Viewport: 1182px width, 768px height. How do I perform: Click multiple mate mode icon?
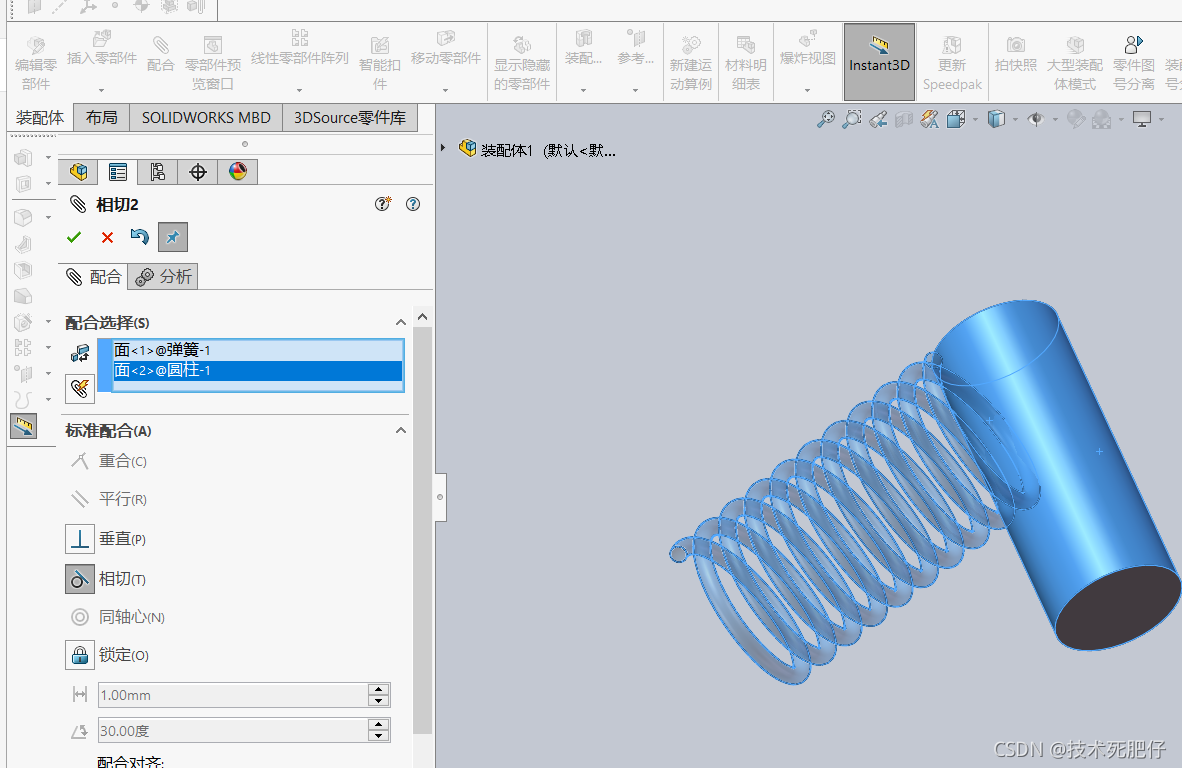click(80, 389)
